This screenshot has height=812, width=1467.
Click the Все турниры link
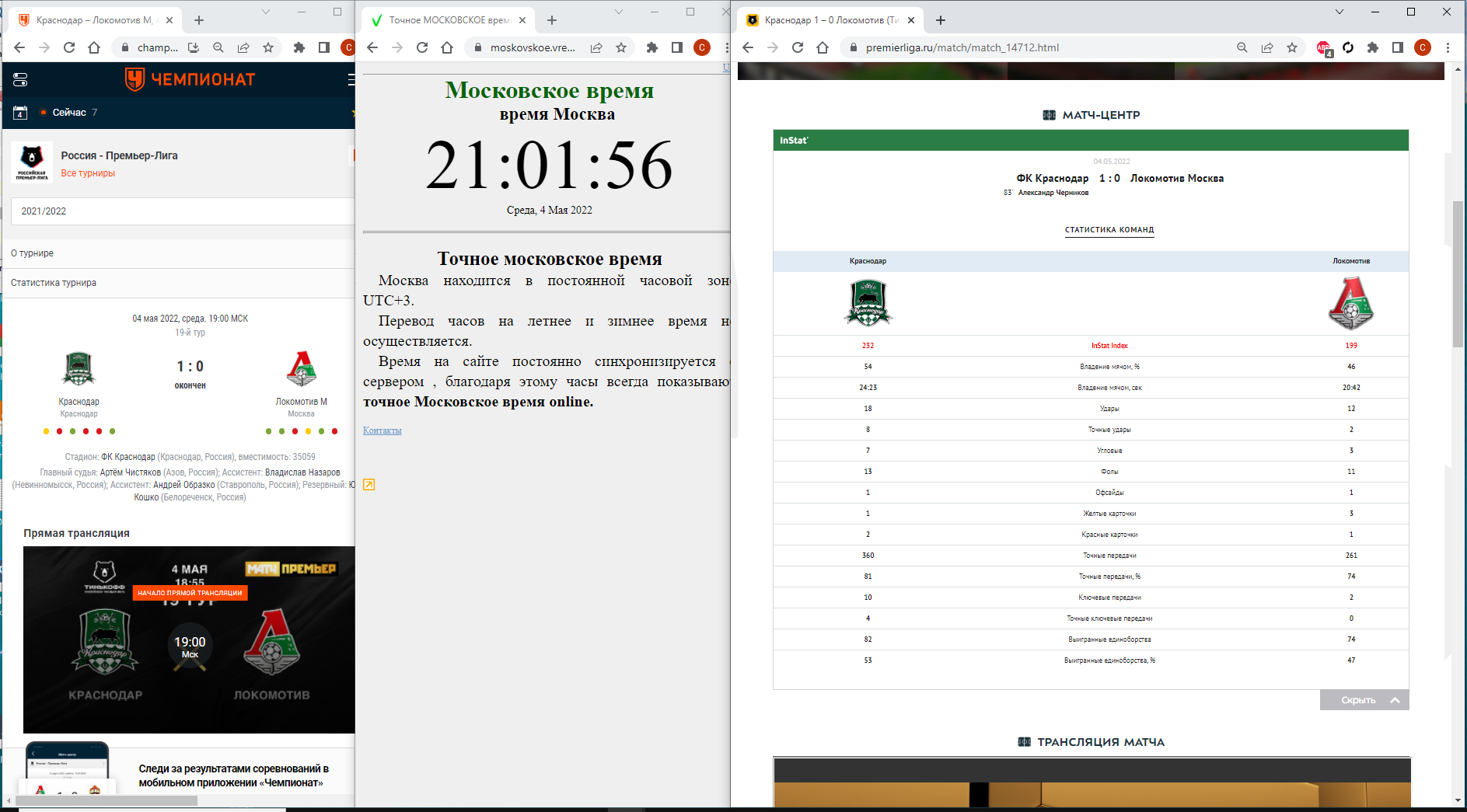click(x=88, y=173)
